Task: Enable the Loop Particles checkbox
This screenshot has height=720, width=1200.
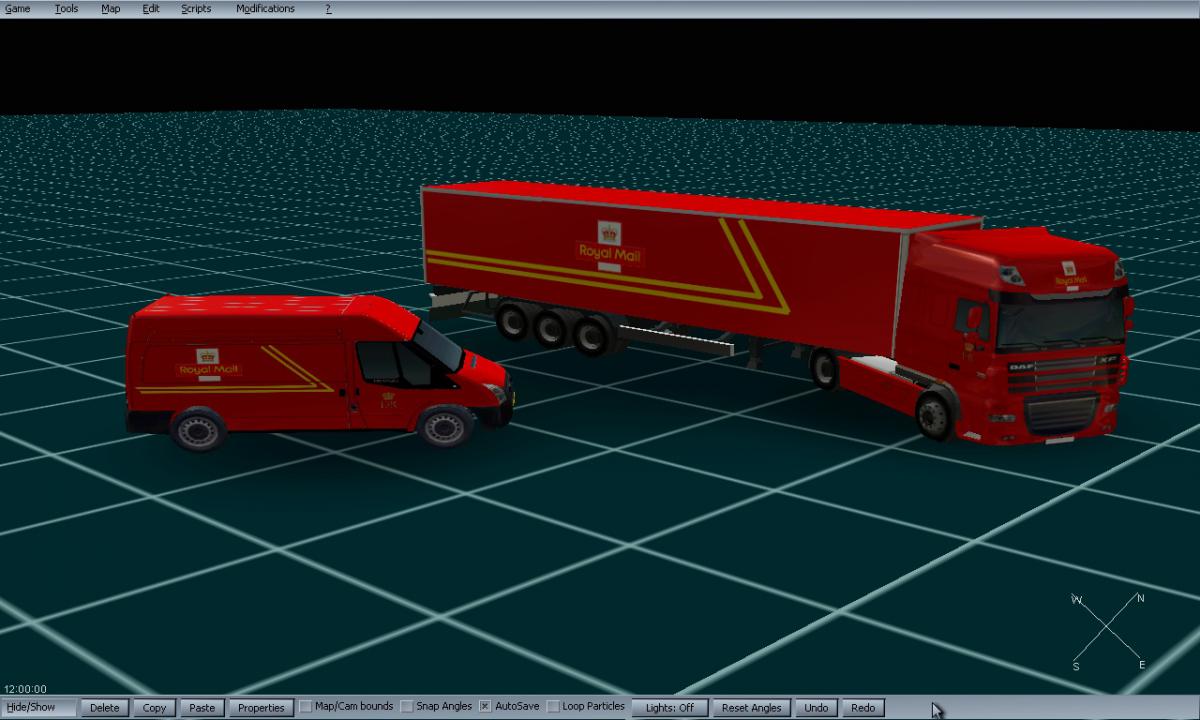Action: [x=553, y=707]
